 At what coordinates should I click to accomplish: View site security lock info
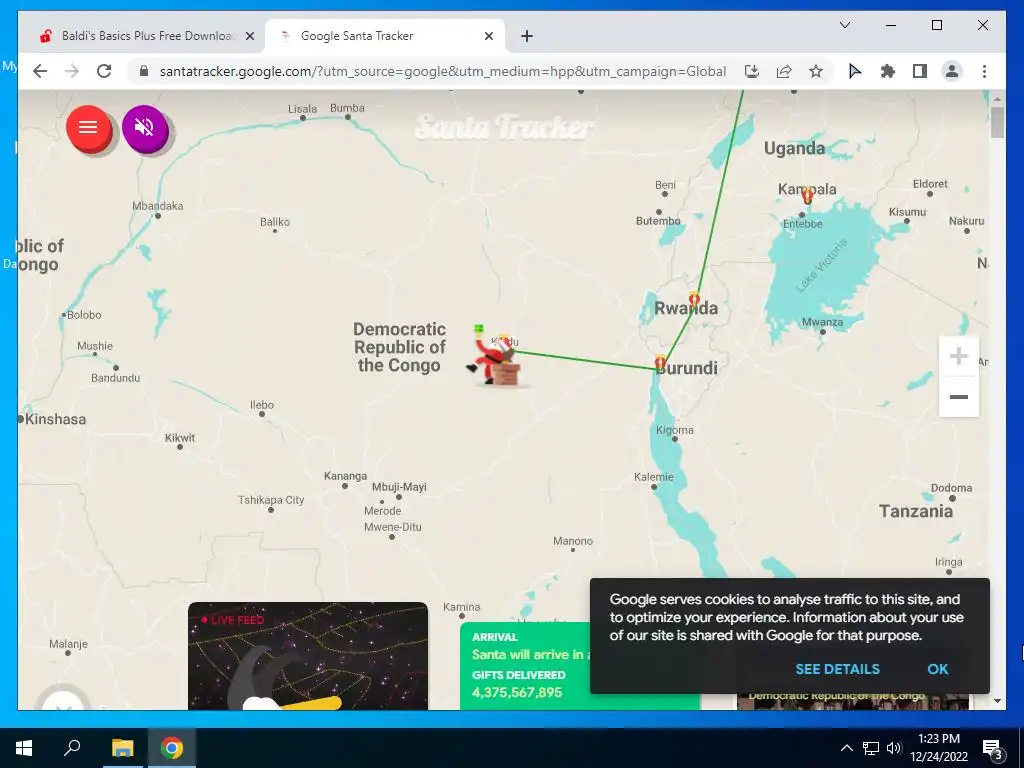click(x=144, y=71)
